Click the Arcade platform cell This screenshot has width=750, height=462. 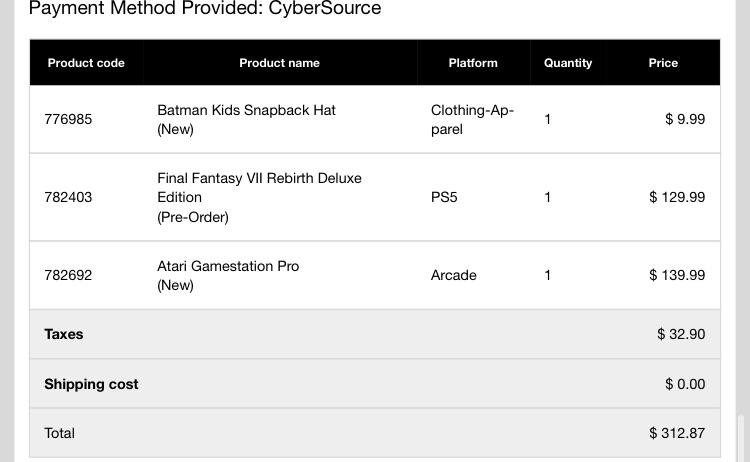click(454, 275)
